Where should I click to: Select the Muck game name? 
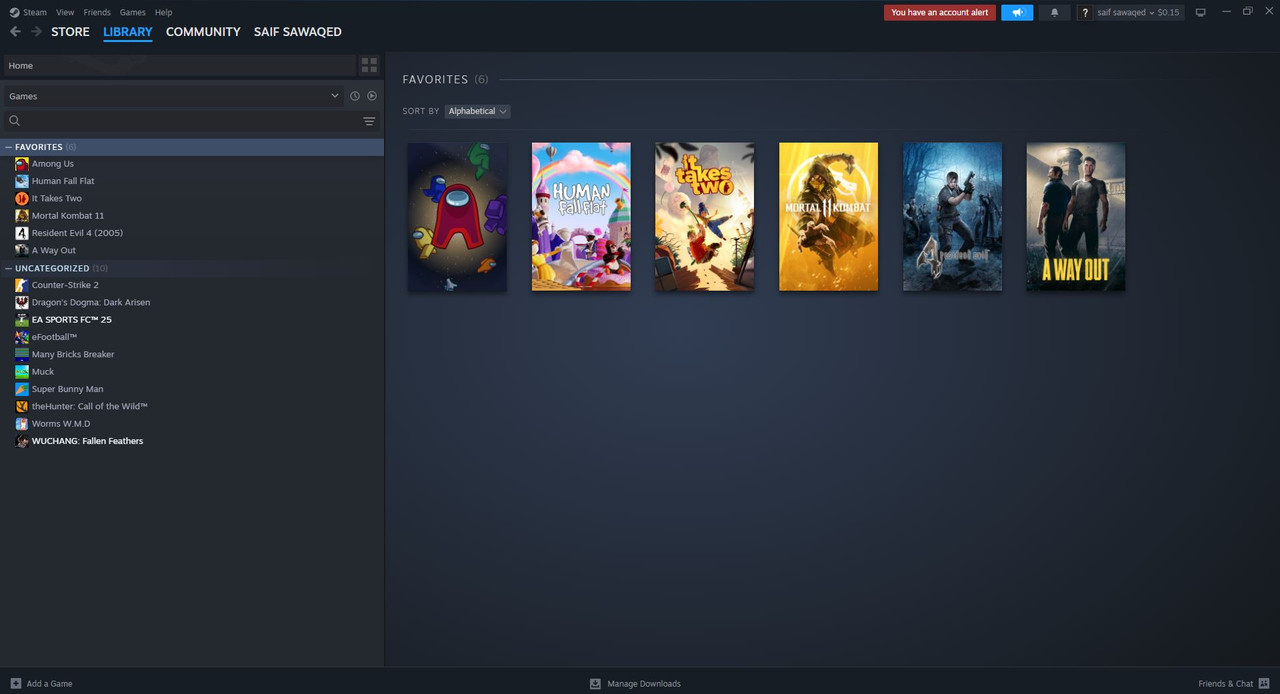pos(43,372)
